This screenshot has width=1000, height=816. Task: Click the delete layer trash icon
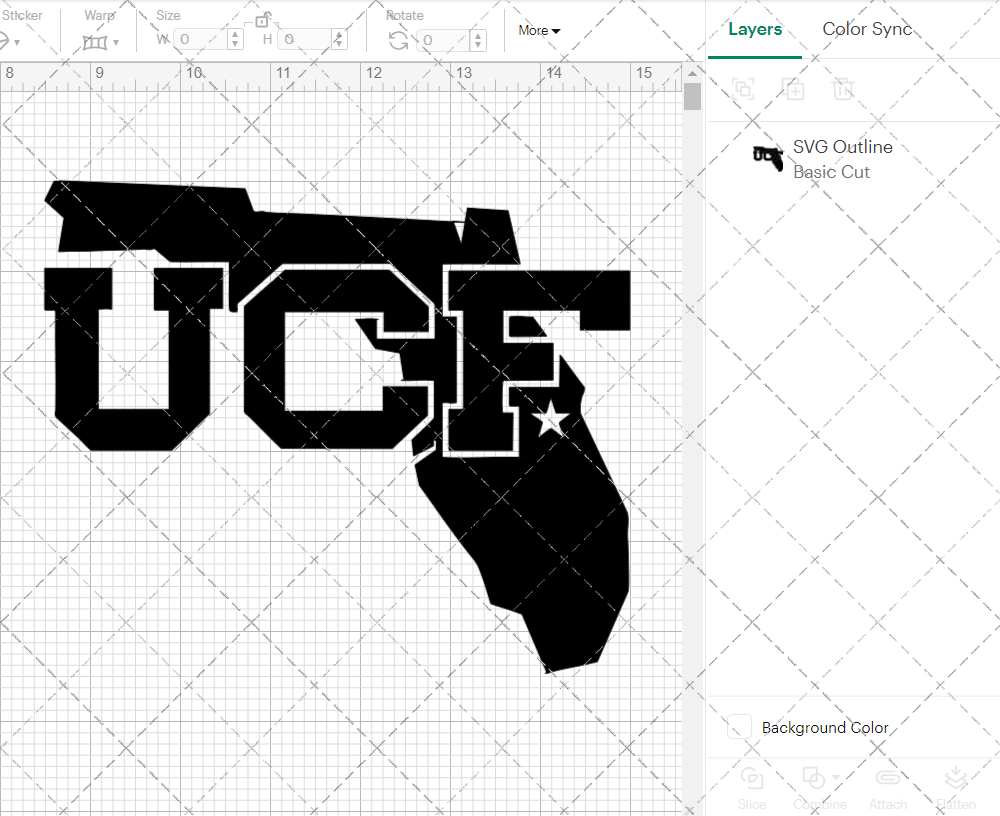pos(843,90)
